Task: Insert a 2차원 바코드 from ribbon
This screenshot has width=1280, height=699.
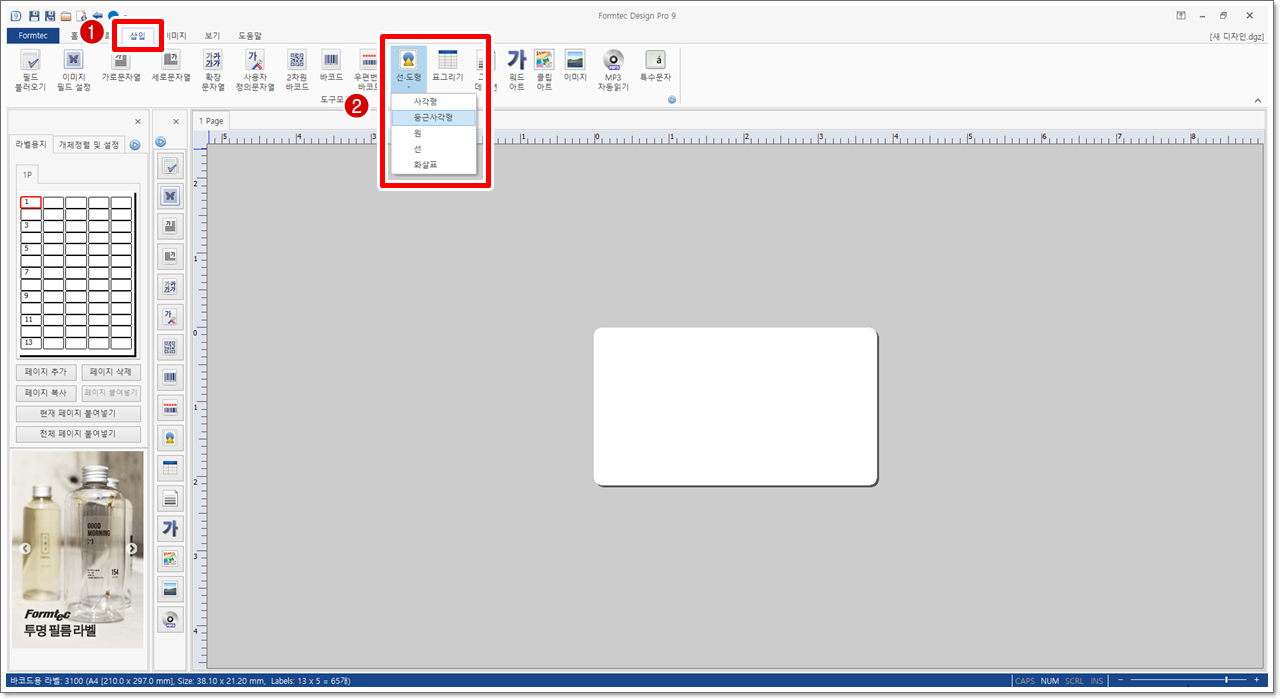Action: 297,69
